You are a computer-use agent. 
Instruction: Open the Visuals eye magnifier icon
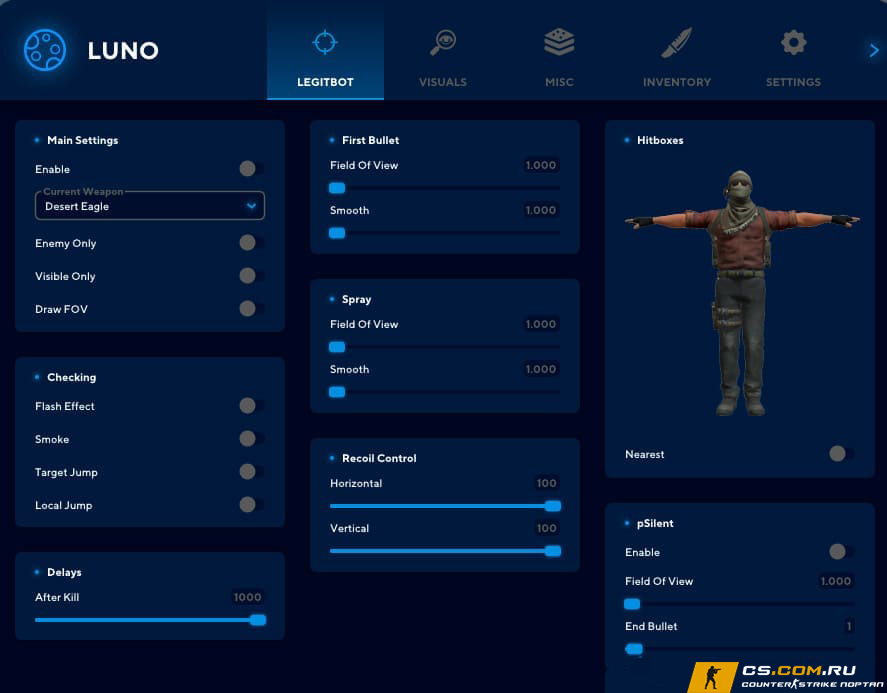[x=442, y=43]
